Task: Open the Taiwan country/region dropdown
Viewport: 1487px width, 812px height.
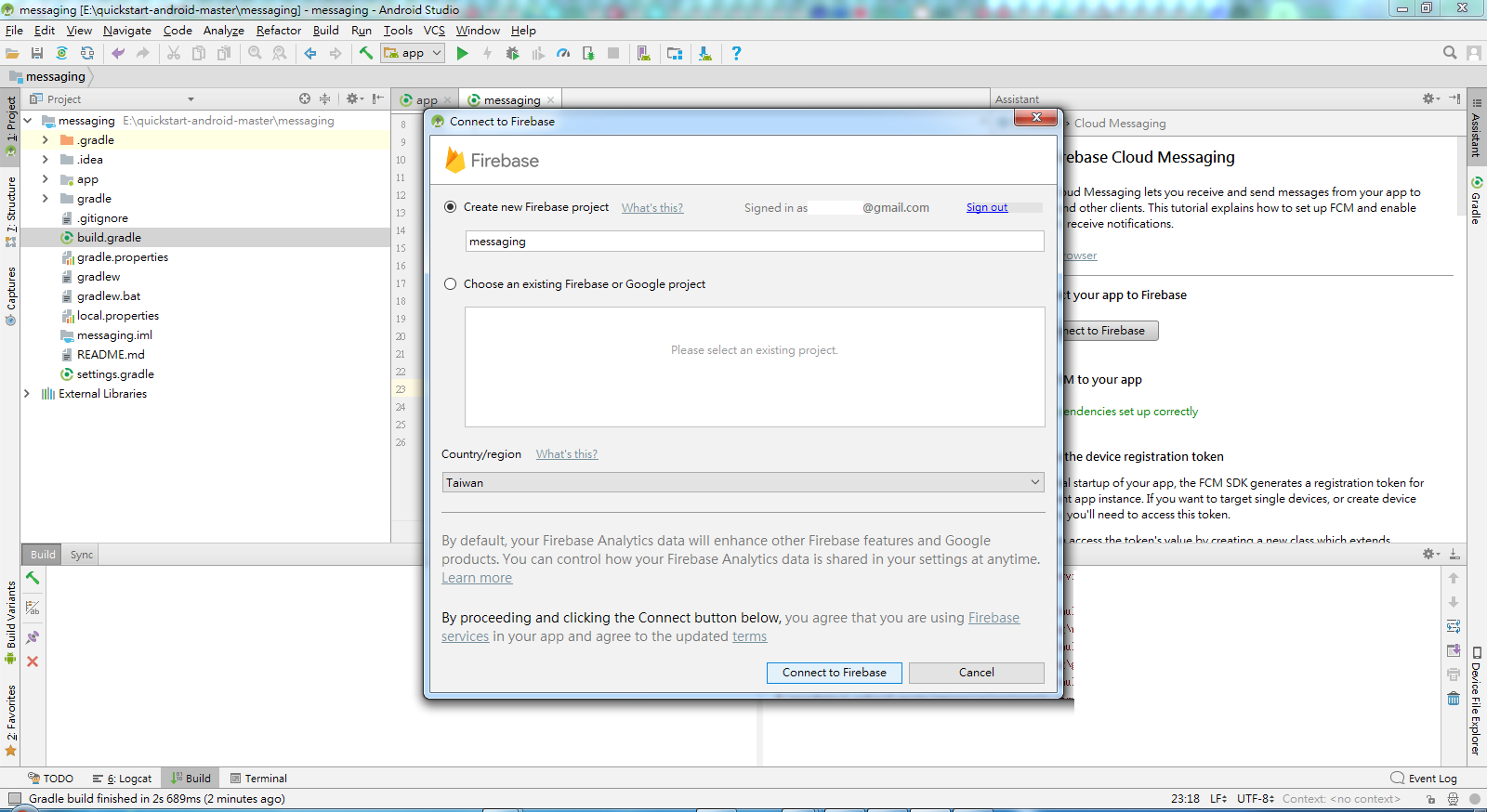Action: [x=743, y=482]
